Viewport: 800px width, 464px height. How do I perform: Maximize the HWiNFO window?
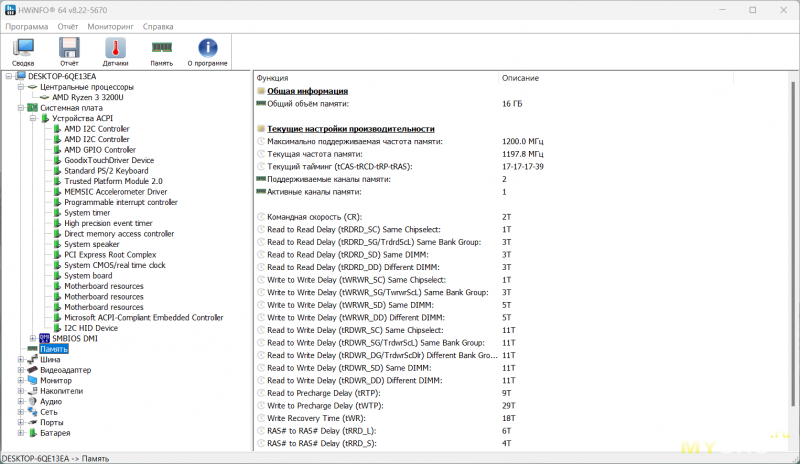pos(753,10)
